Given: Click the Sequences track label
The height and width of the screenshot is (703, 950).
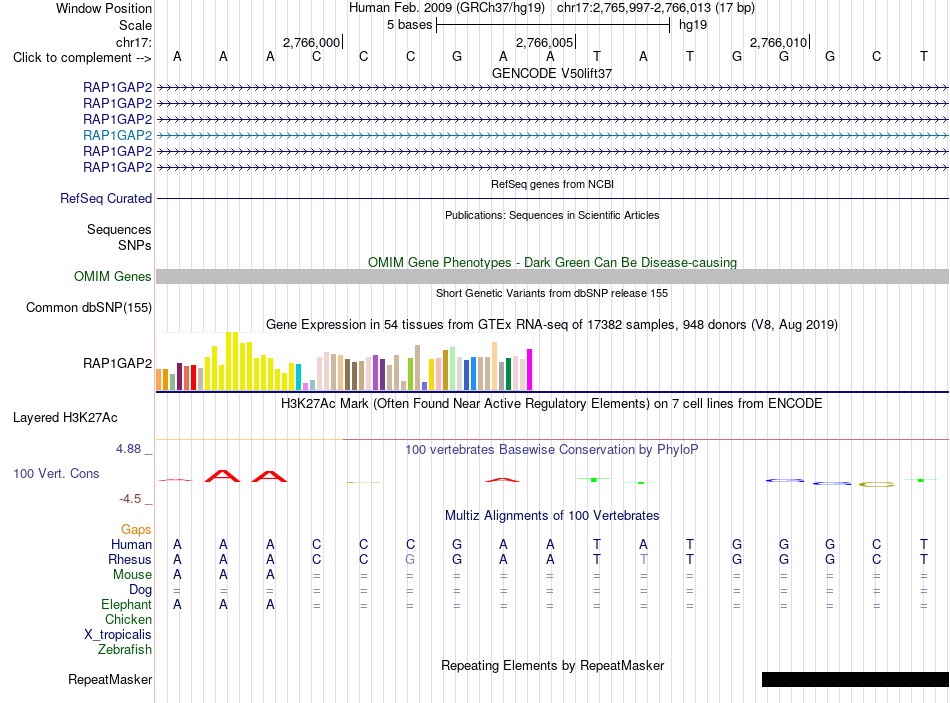Looking at the screenshot, I should [119, 229].
